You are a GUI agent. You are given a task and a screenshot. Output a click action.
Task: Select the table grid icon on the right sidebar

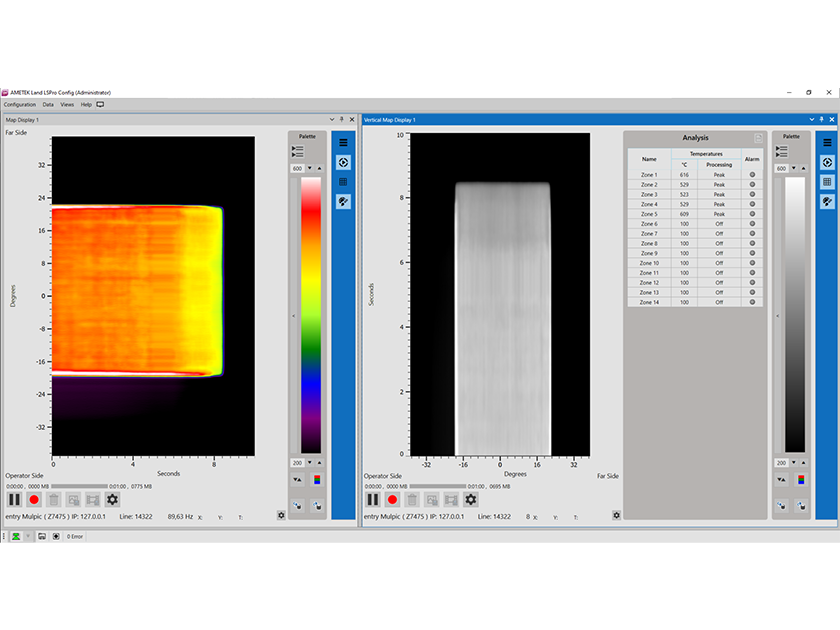coord(826,181)
